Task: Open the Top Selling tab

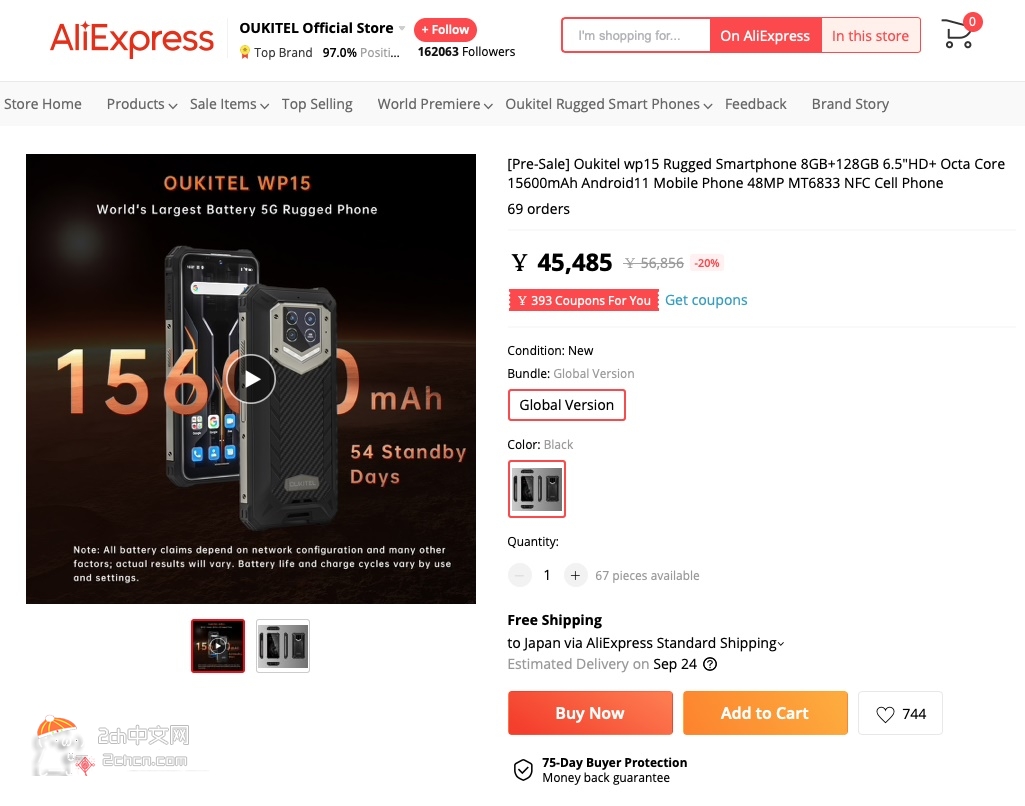Action: coord(317,104)
